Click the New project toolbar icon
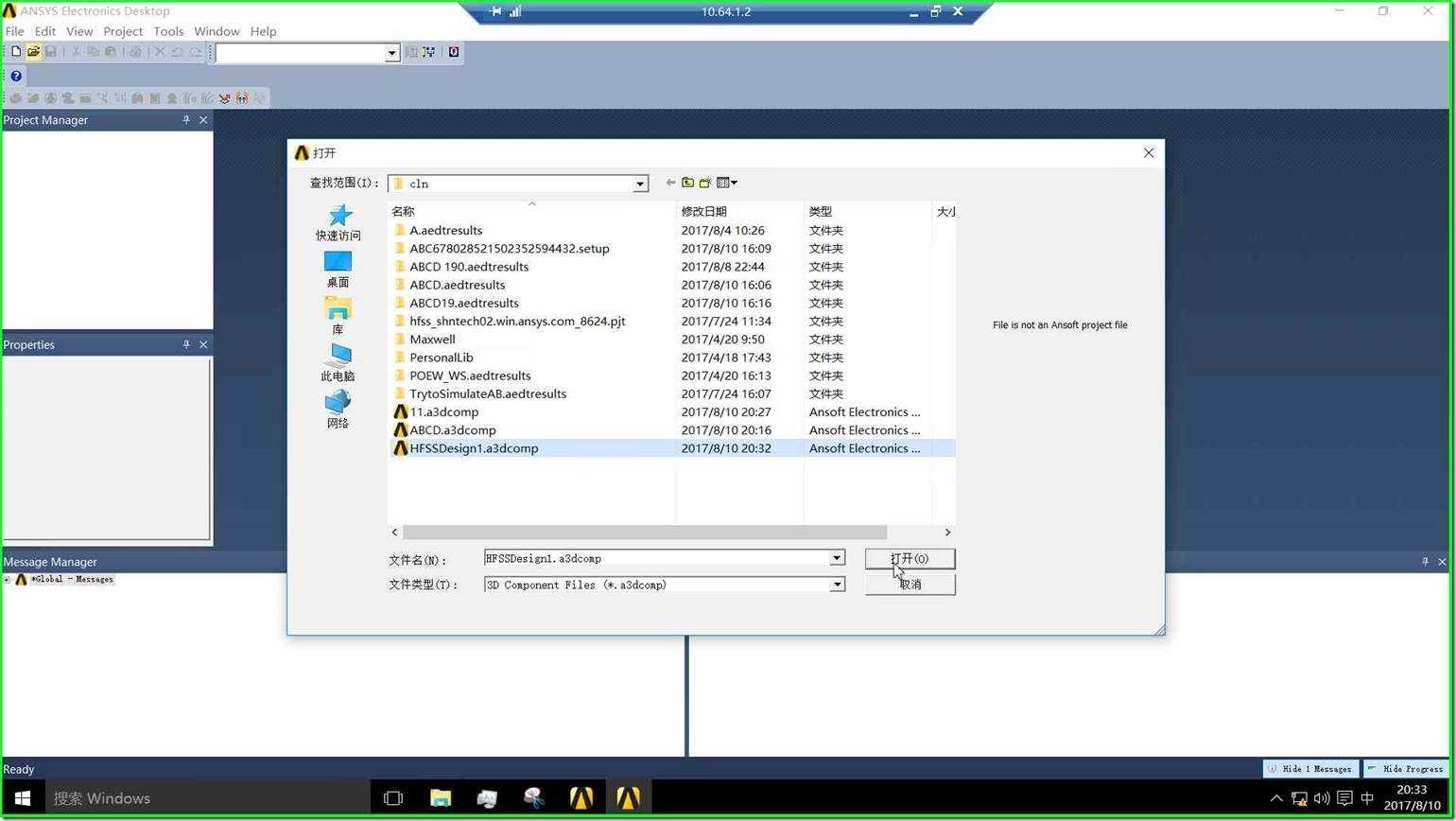 coord(15,52)
